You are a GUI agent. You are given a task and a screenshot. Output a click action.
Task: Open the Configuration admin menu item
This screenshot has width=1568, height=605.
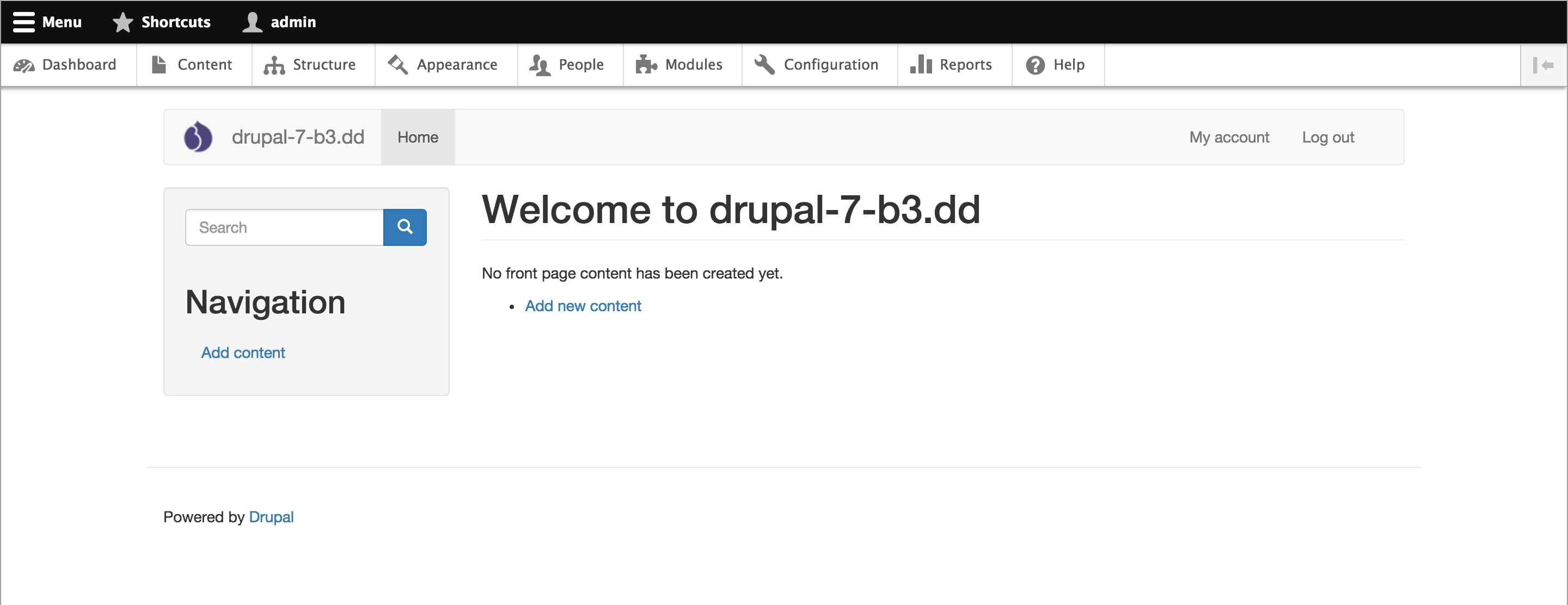click(x=820, y=65)
